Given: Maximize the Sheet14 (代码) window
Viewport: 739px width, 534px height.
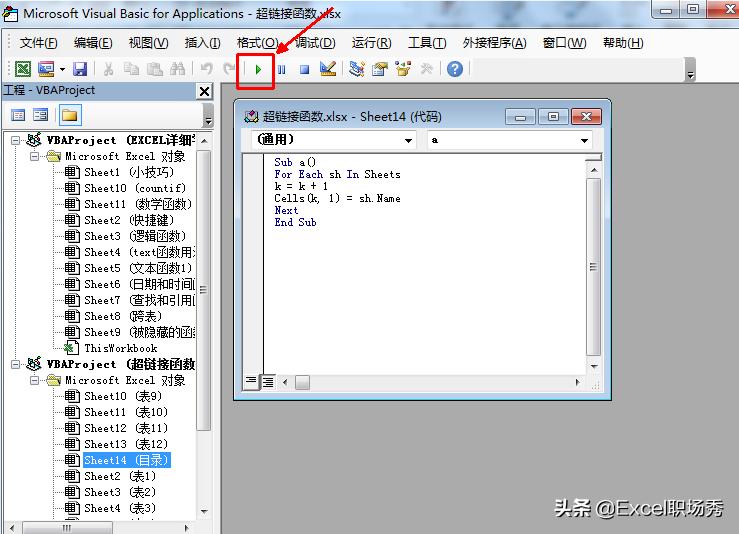Looking at the screenshot, I should 553,116.
